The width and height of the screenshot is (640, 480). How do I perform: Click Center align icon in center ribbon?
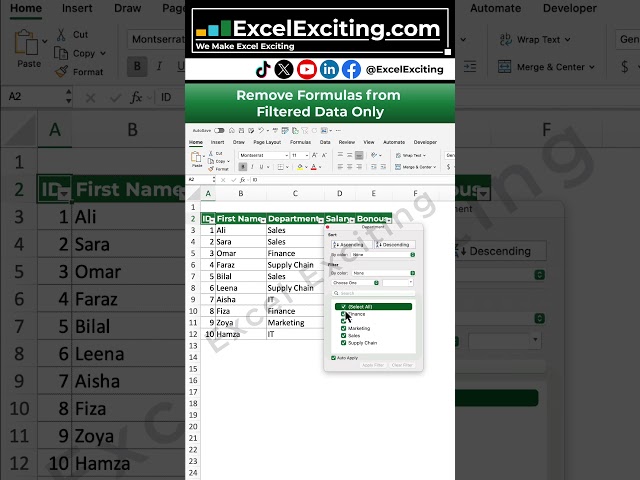pos(350,167)
